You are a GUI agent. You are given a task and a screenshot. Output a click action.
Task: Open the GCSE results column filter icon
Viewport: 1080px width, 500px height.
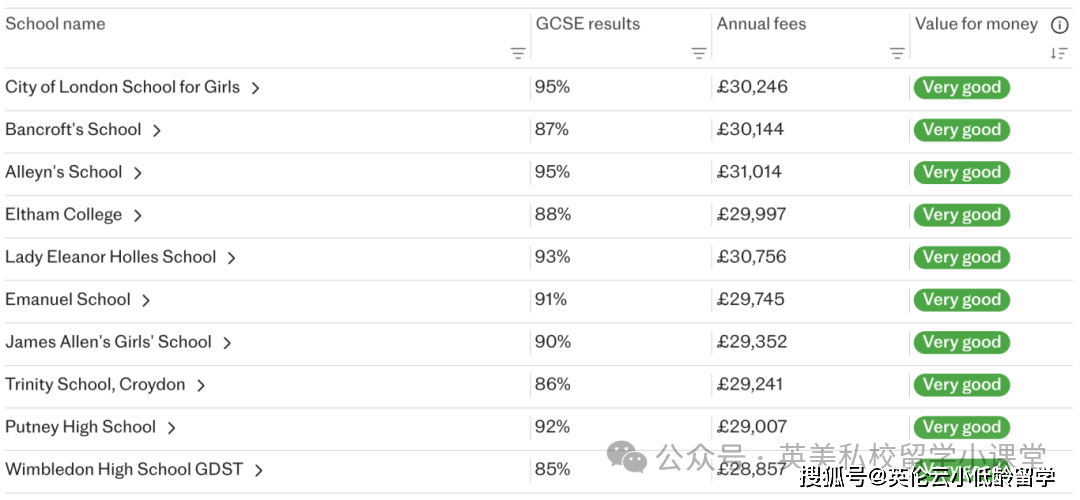tap(699, 54)
